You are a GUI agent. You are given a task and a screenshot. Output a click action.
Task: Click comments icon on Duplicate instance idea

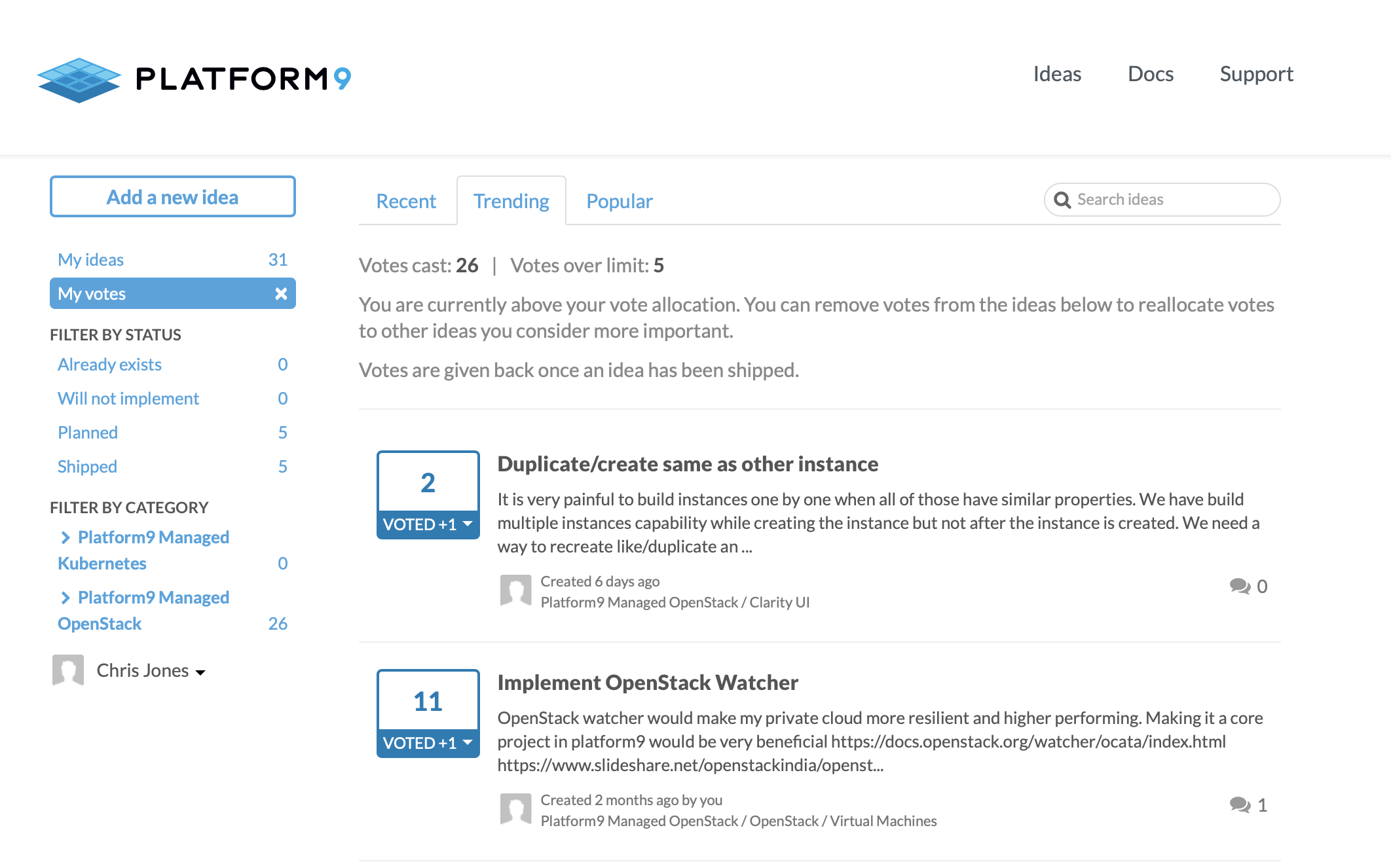pos(1240,586)
